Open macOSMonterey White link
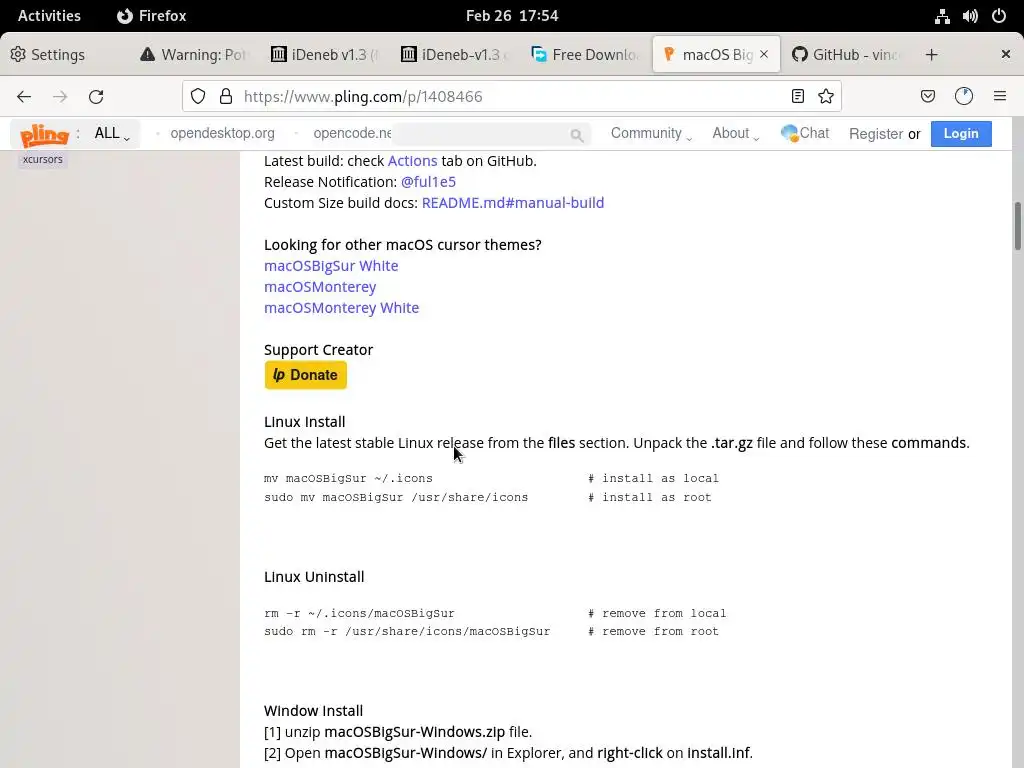Image resolution: width=1024 pixels, height=768 pixels. pos(342,308)
